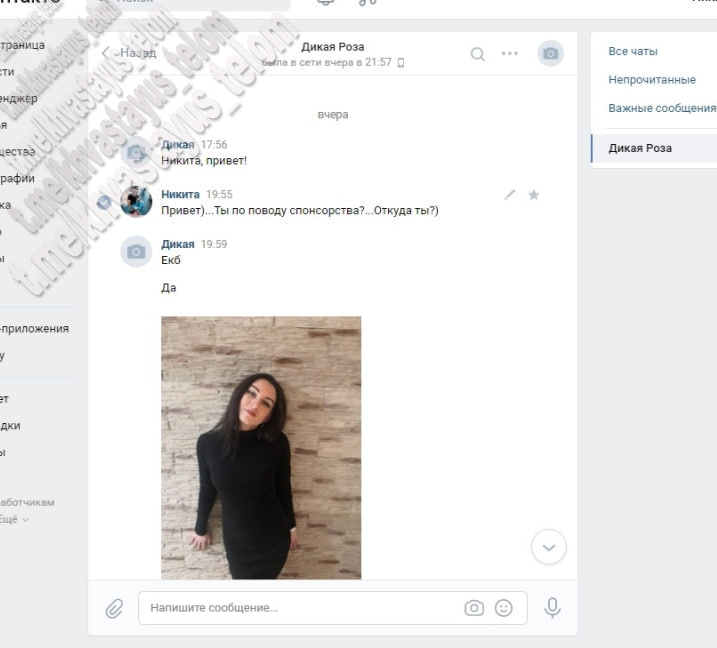Screen dimensions: 717x648
Task: Click the 'Привет)...Ты по поводу спонсорства?' message
Action: click(x=300, y=210)
